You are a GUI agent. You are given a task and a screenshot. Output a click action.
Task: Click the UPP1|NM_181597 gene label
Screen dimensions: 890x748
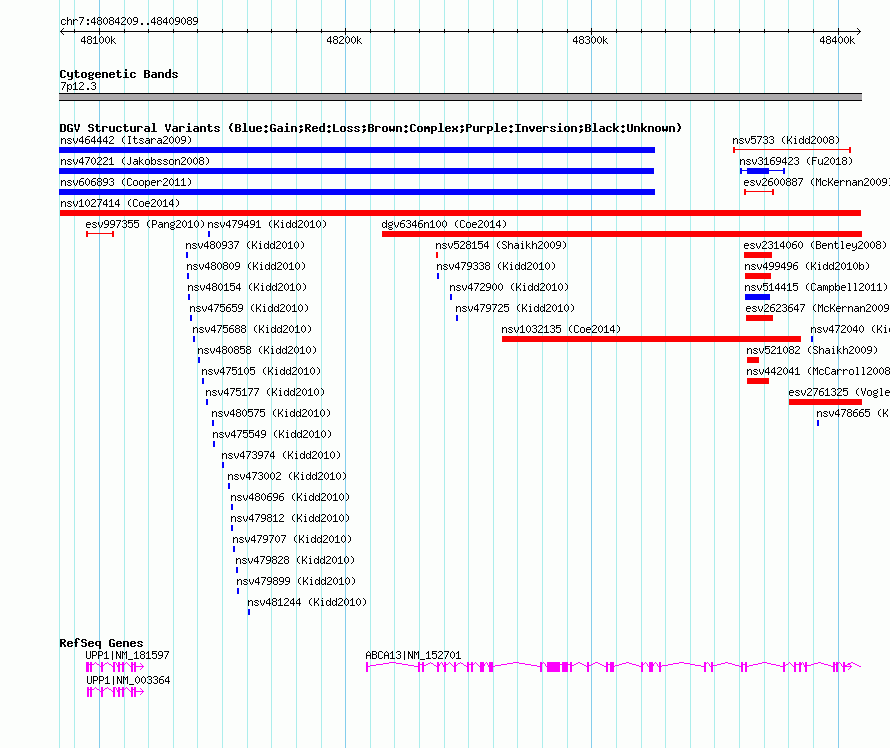pos(127,655)
